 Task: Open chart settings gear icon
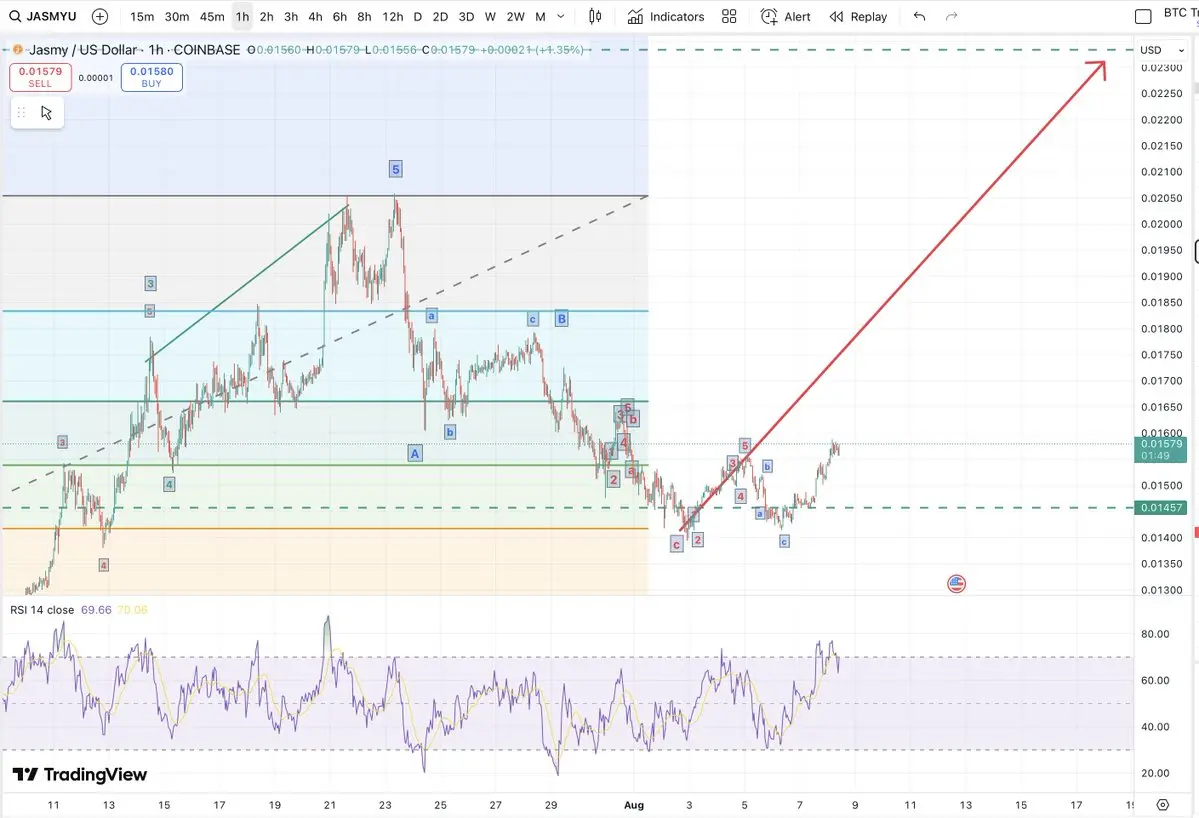[1162, 804]
